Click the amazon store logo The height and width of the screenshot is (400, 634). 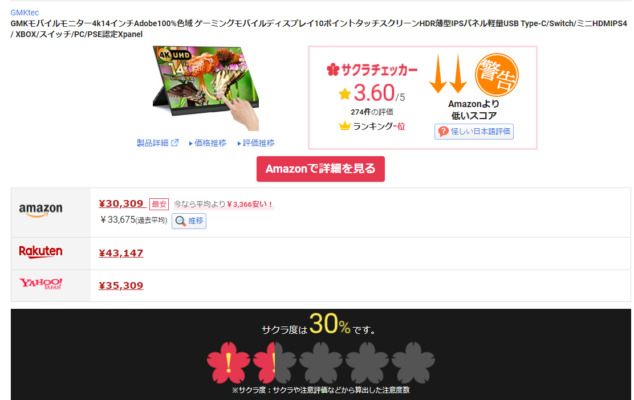click(41, 210)
